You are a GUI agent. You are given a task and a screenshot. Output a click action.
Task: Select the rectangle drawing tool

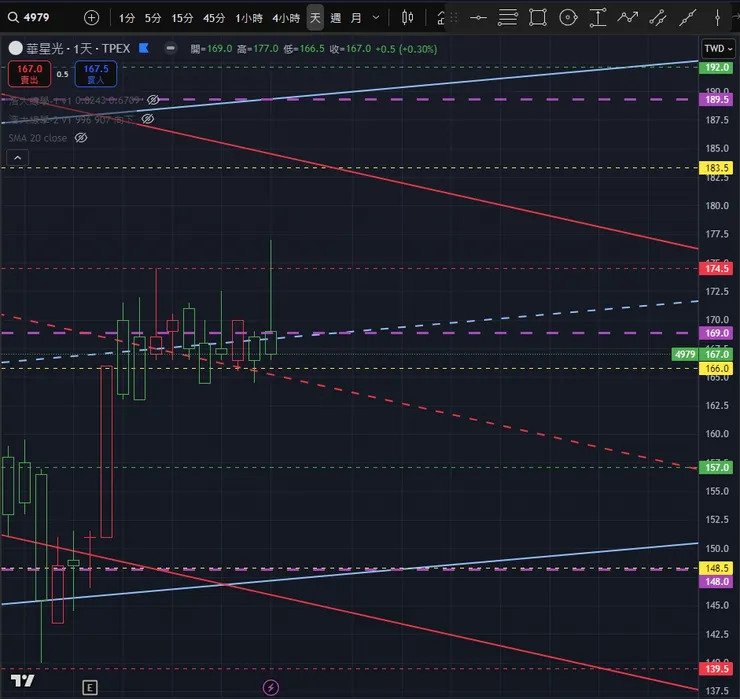538,18
